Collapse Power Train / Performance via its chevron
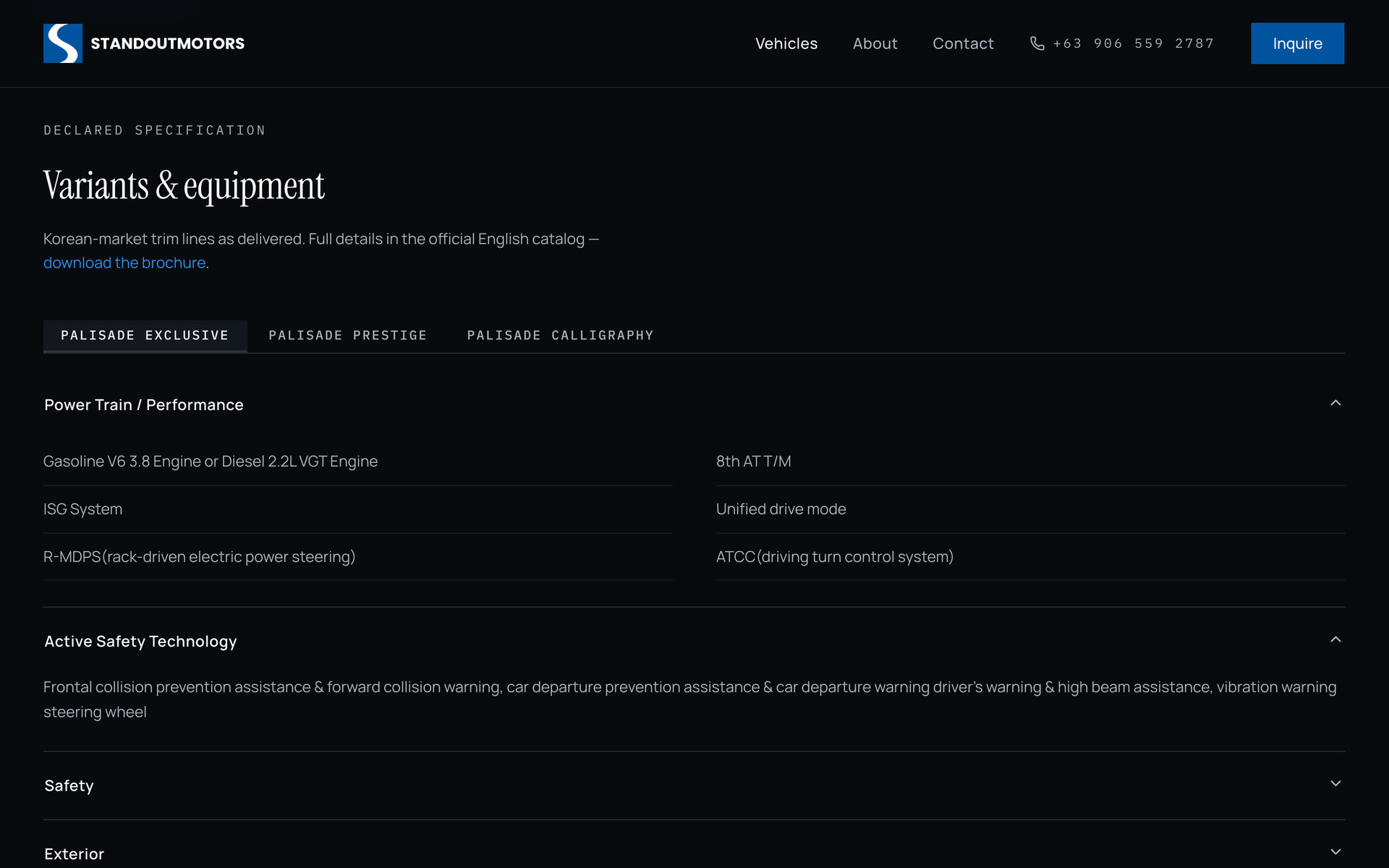Image resolution: width=1389 pixels, height=868 pixels. point(1335,403)
